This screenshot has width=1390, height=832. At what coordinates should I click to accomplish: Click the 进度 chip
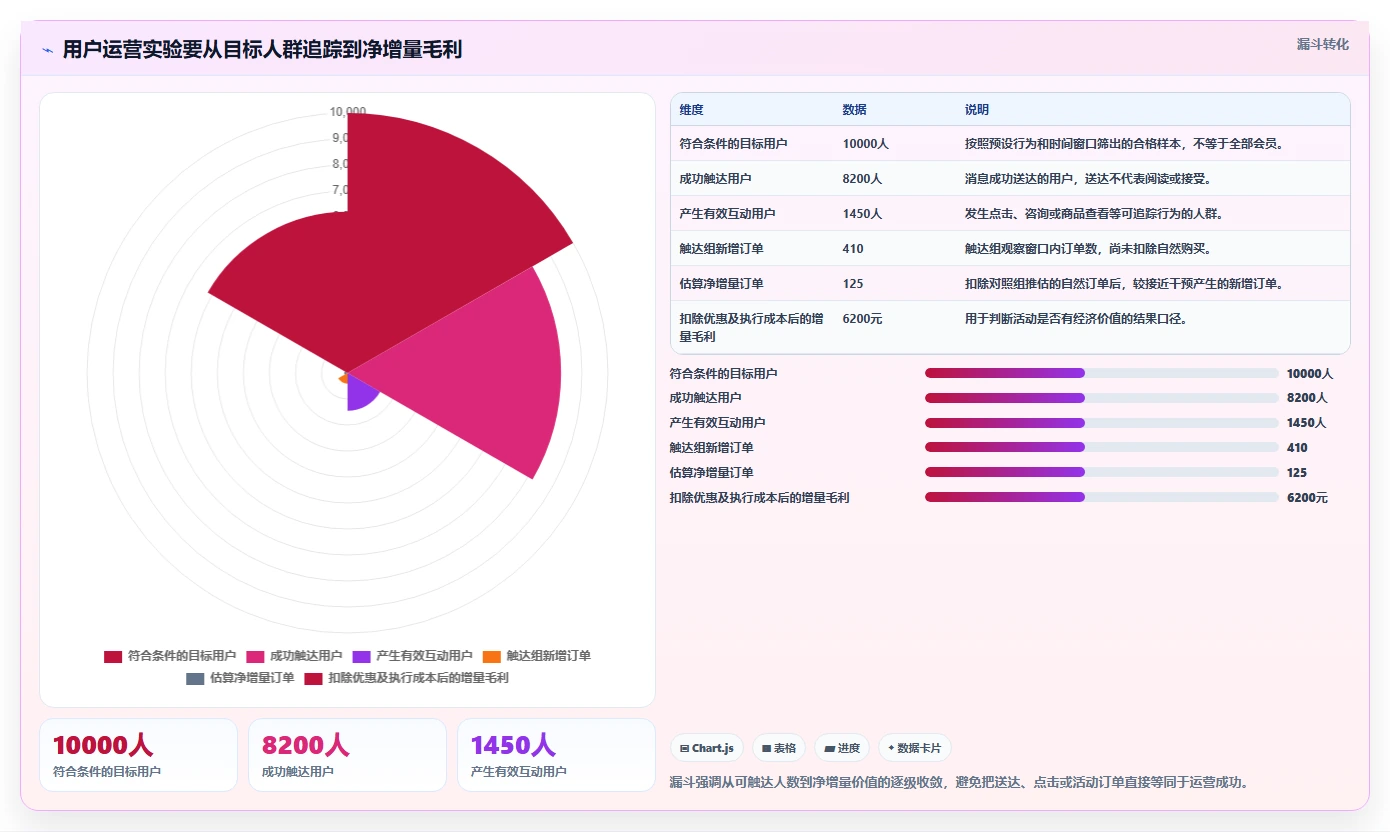pos(842,748)
